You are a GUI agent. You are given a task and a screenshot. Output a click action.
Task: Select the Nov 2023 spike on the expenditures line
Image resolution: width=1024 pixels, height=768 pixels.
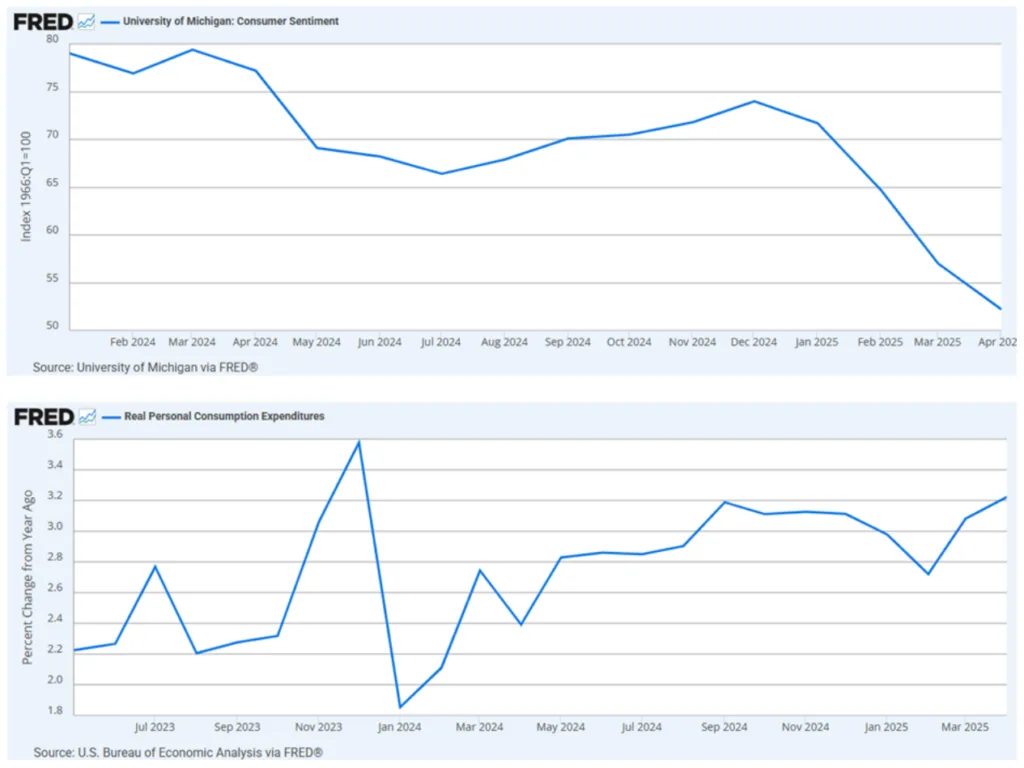coord(358,441)
